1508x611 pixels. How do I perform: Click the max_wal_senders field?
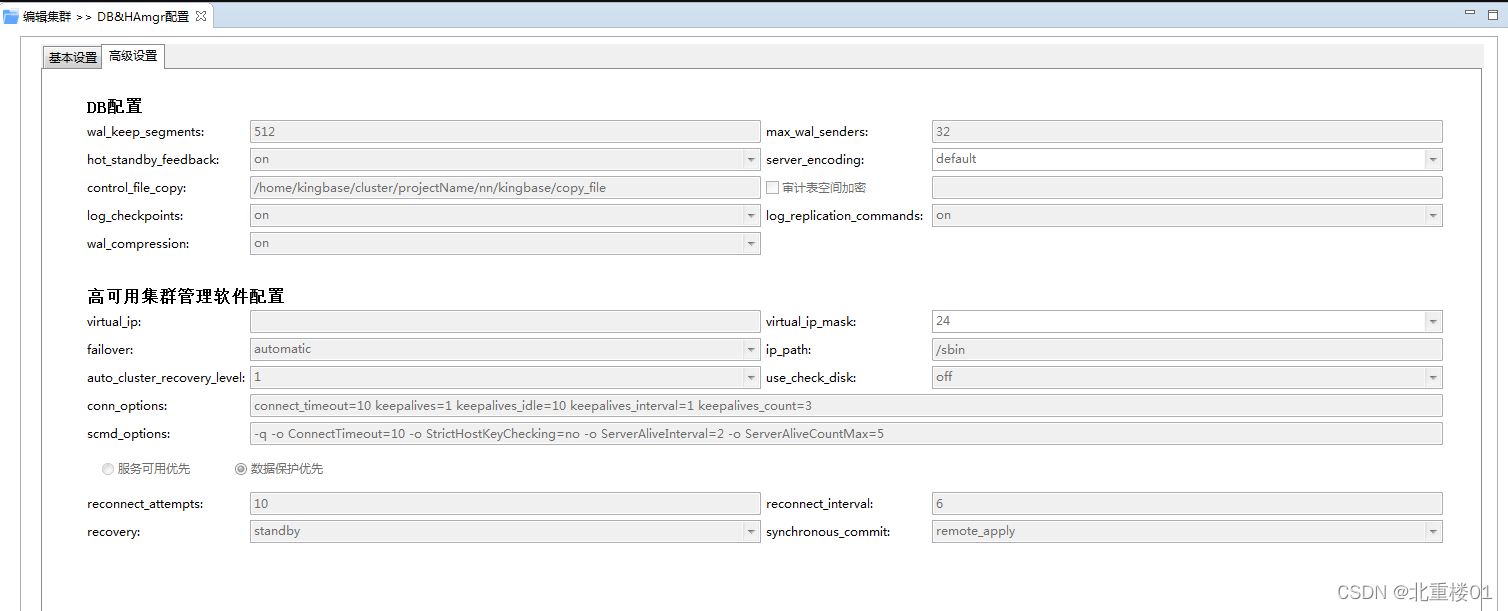point(1187,131)
